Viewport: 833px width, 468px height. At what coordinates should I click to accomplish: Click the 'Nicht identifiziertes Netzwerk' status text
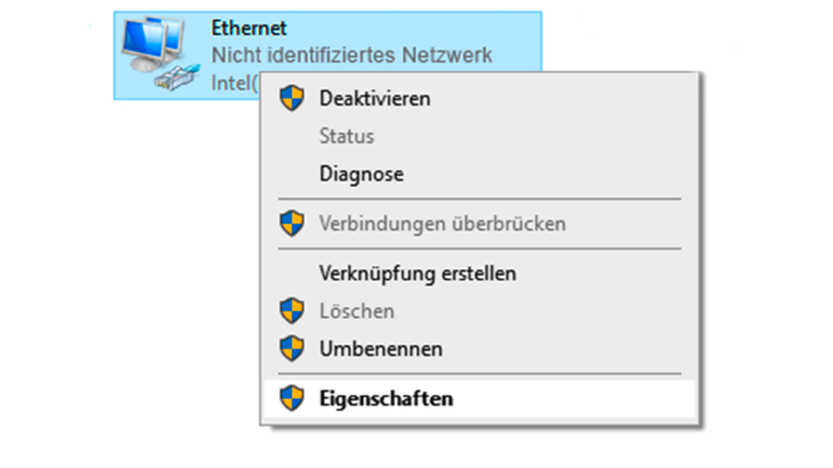(x=352, y=54)
